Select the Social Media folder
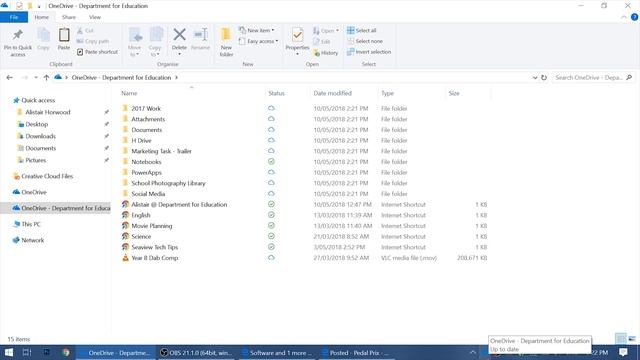 (x=148, y=193)
